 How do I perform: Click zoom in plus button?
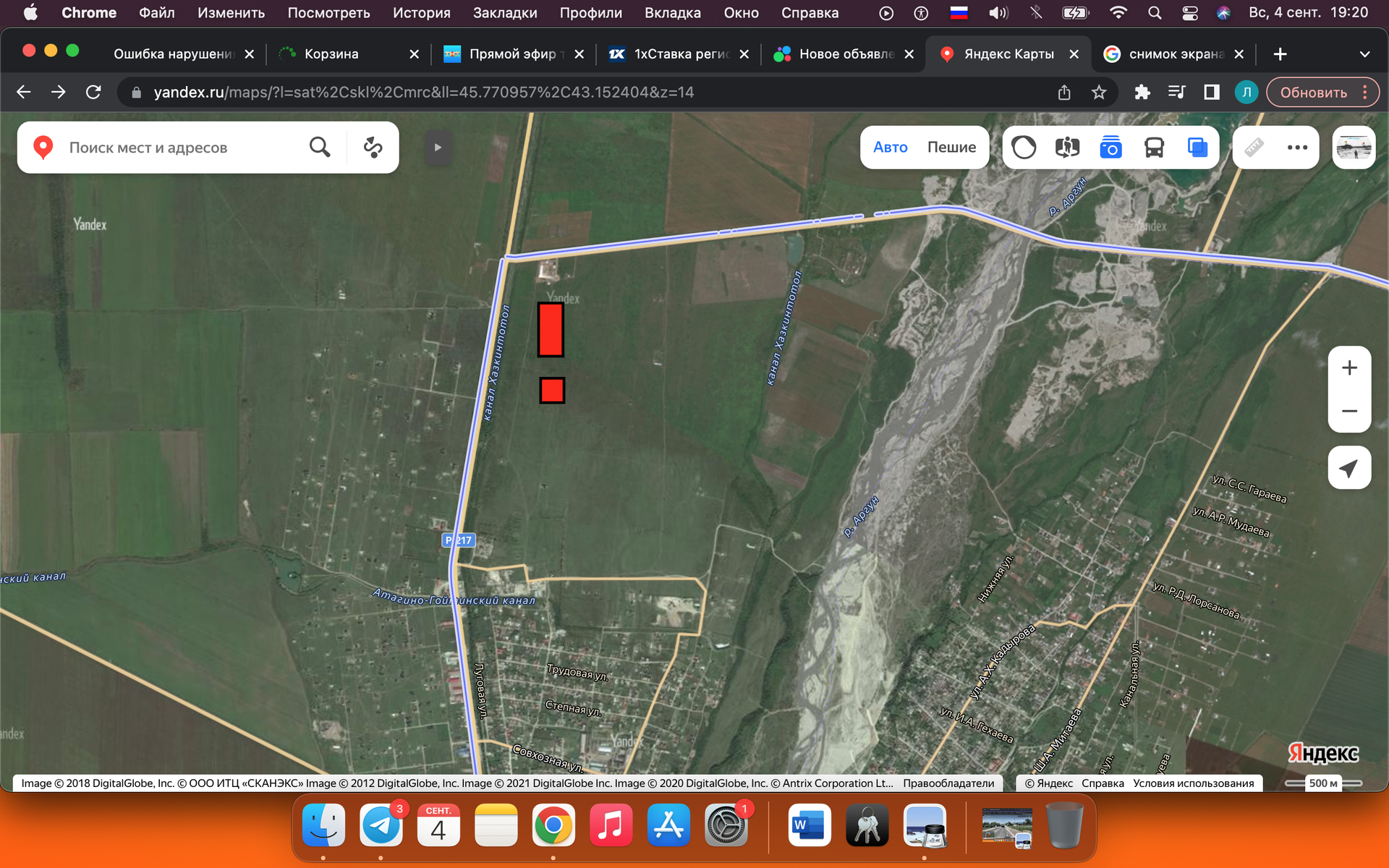coord(1349,368)
